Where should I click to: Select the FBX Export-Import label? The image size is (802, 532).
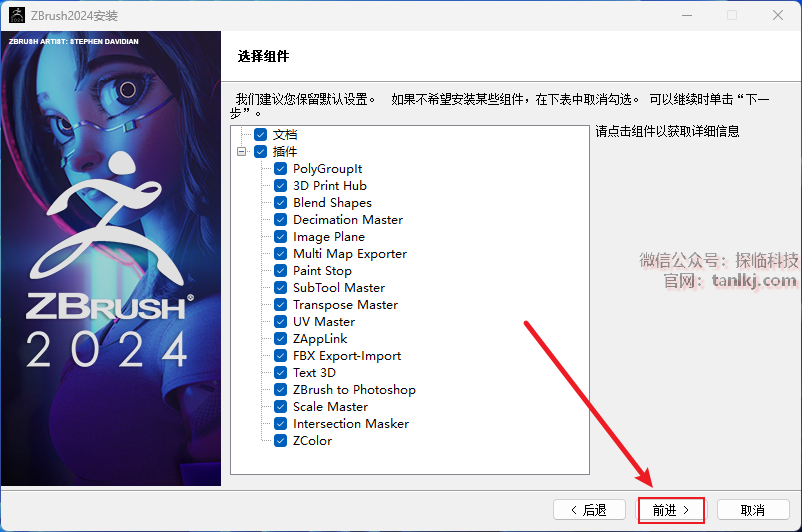click(347, 356)
